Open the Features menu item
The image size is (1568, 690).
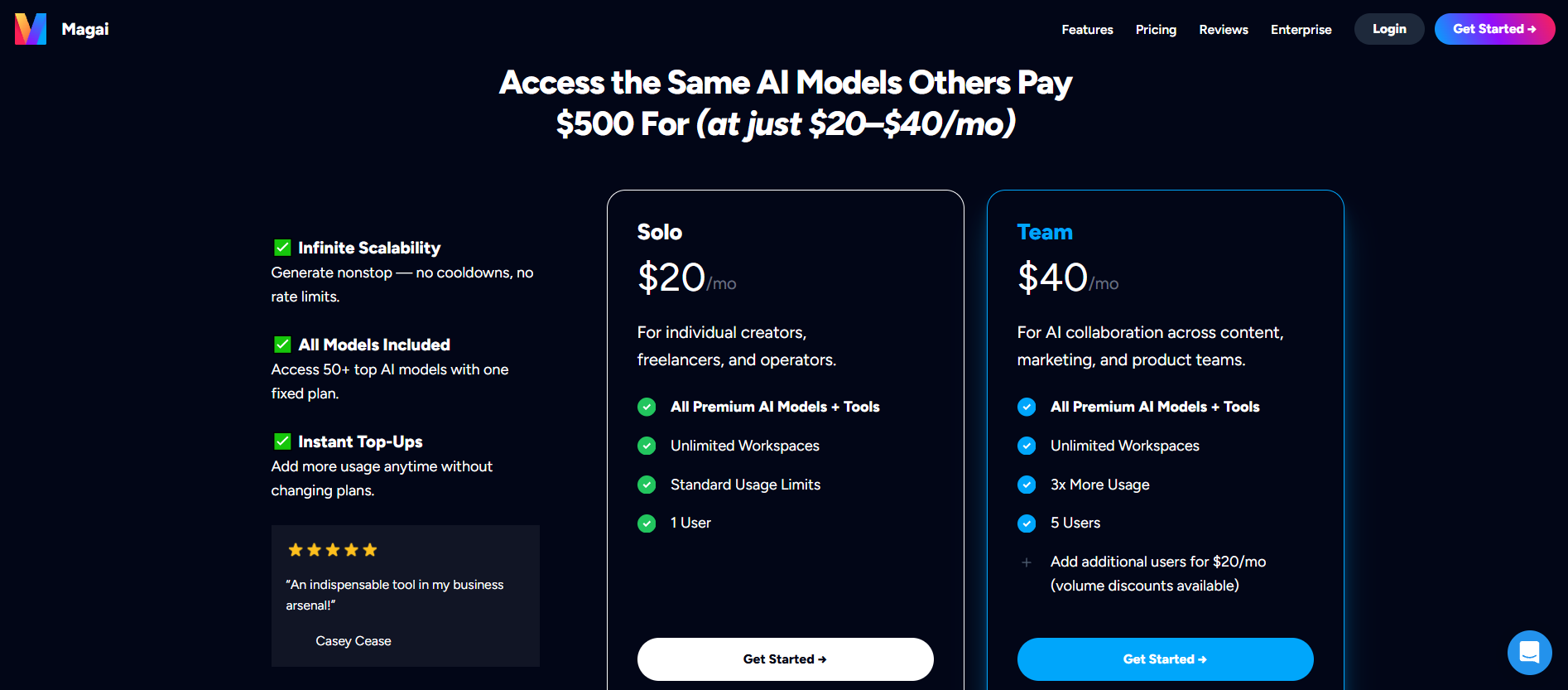[x=1087, y=29]
